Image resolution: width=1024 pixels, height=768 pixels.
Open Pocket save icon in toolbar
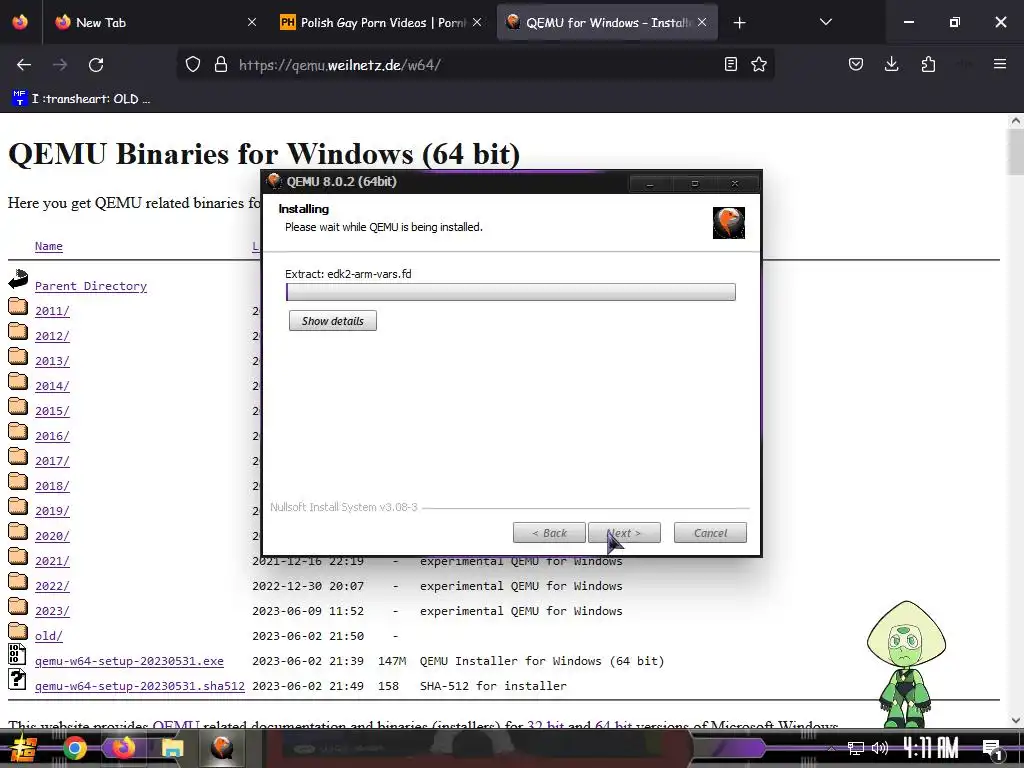tap(856, 64)
